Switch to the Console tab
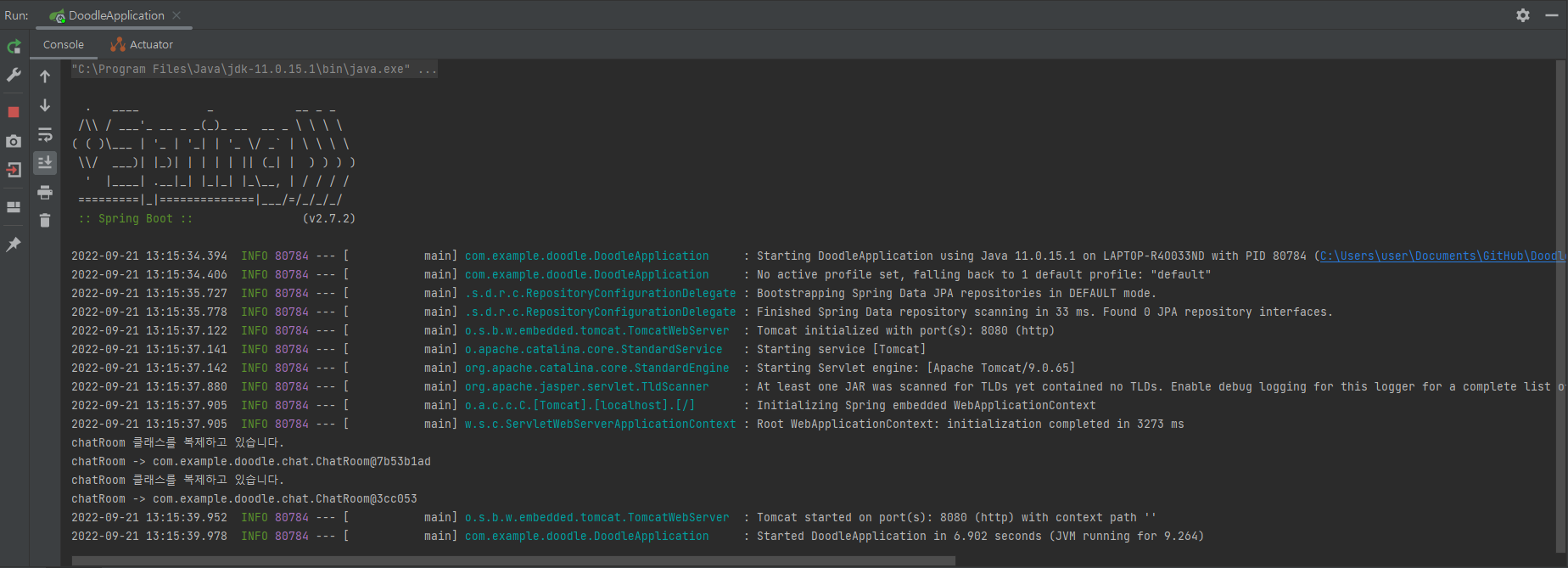 [x=64, y=44]
